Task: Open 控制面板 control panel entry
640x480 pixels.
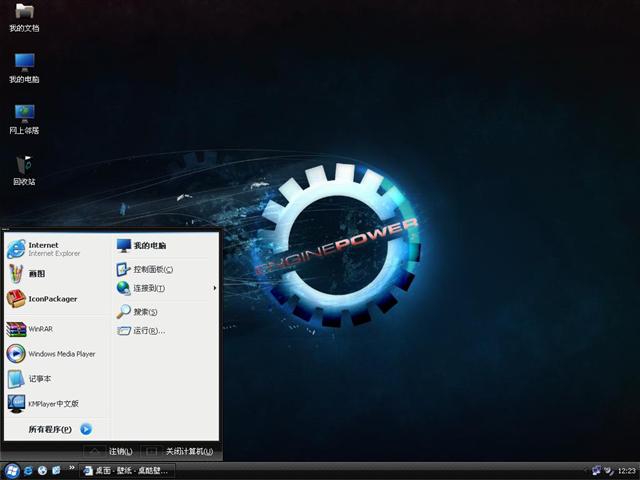Action: coord(165,269)
